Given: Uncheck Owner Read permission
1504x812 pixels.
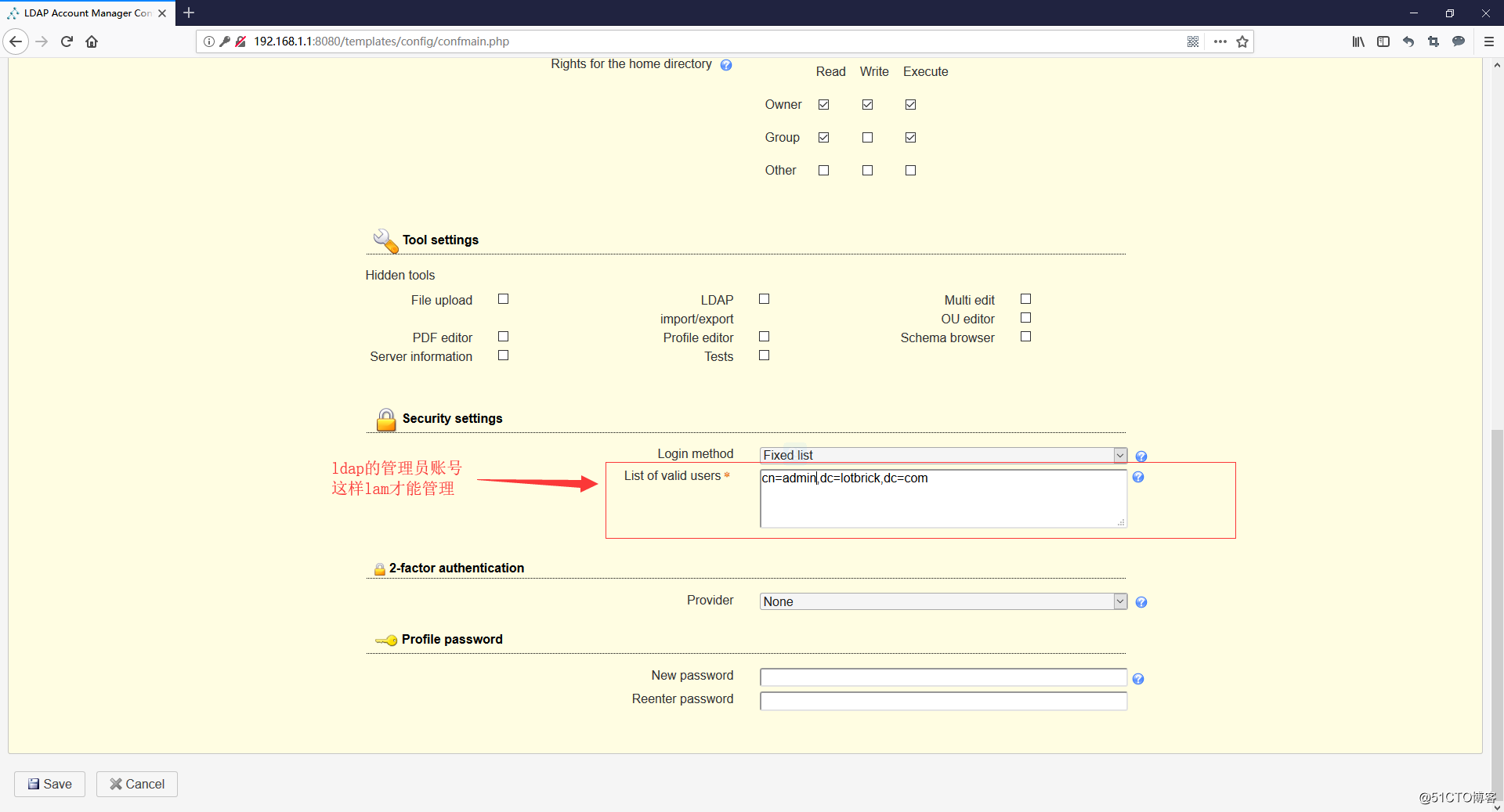Looking at the screenshot, I should (x=823, y=104).
